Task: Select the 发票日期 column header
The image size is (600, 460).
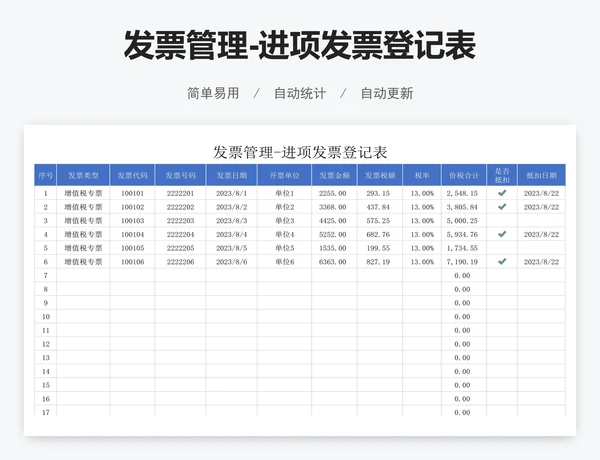Action: tap(232, 175)
